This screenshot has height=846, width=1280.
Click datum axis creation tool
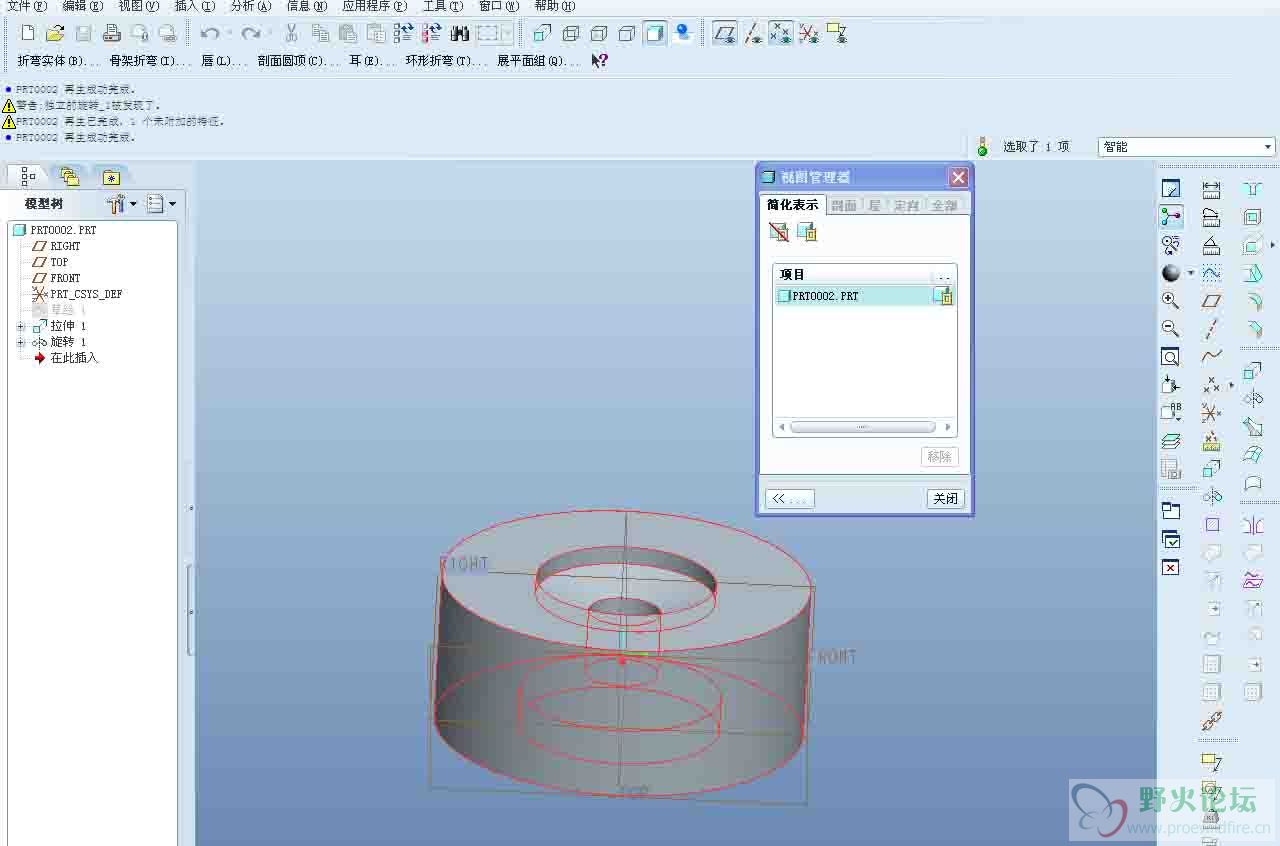pos(1212,328)
